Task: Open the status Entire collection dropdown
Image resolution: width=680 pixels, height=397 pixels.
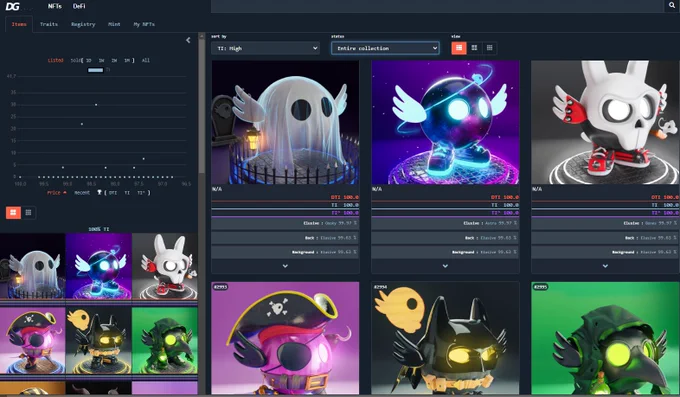Action: pyautogui.click(x=386, y=48)
